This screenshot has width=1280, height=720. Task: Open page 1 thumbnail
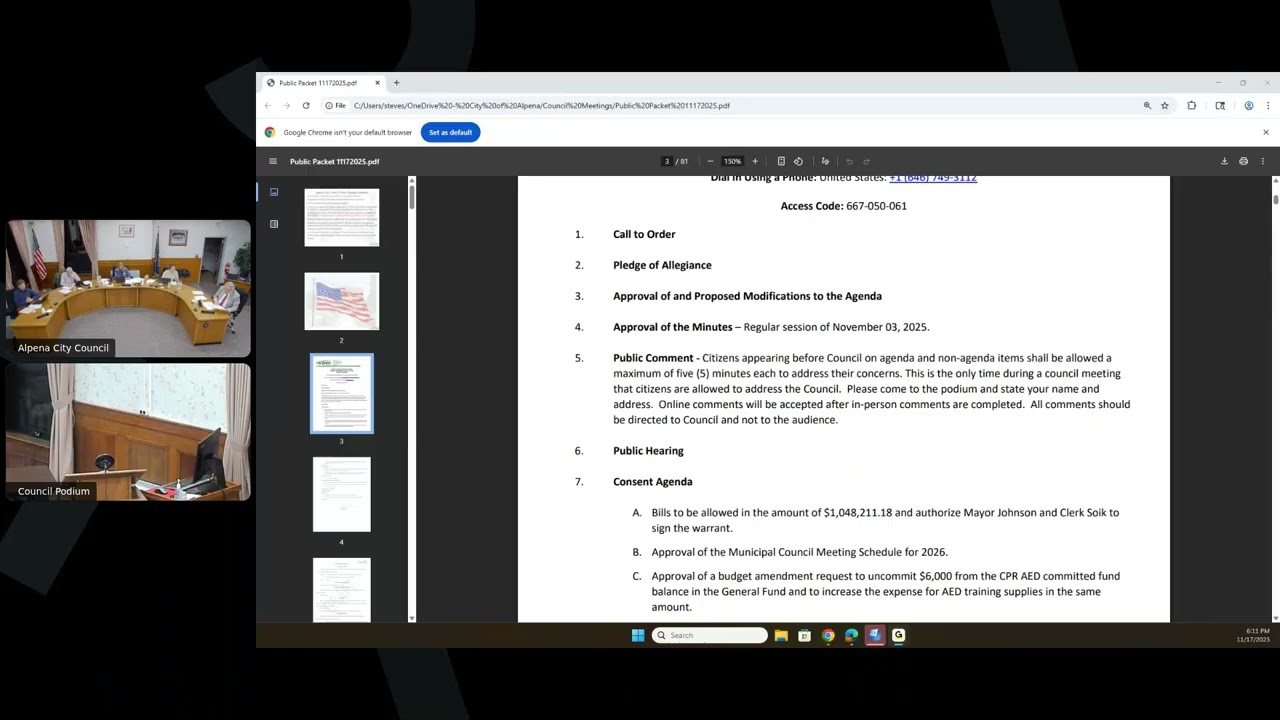point(342,217)
